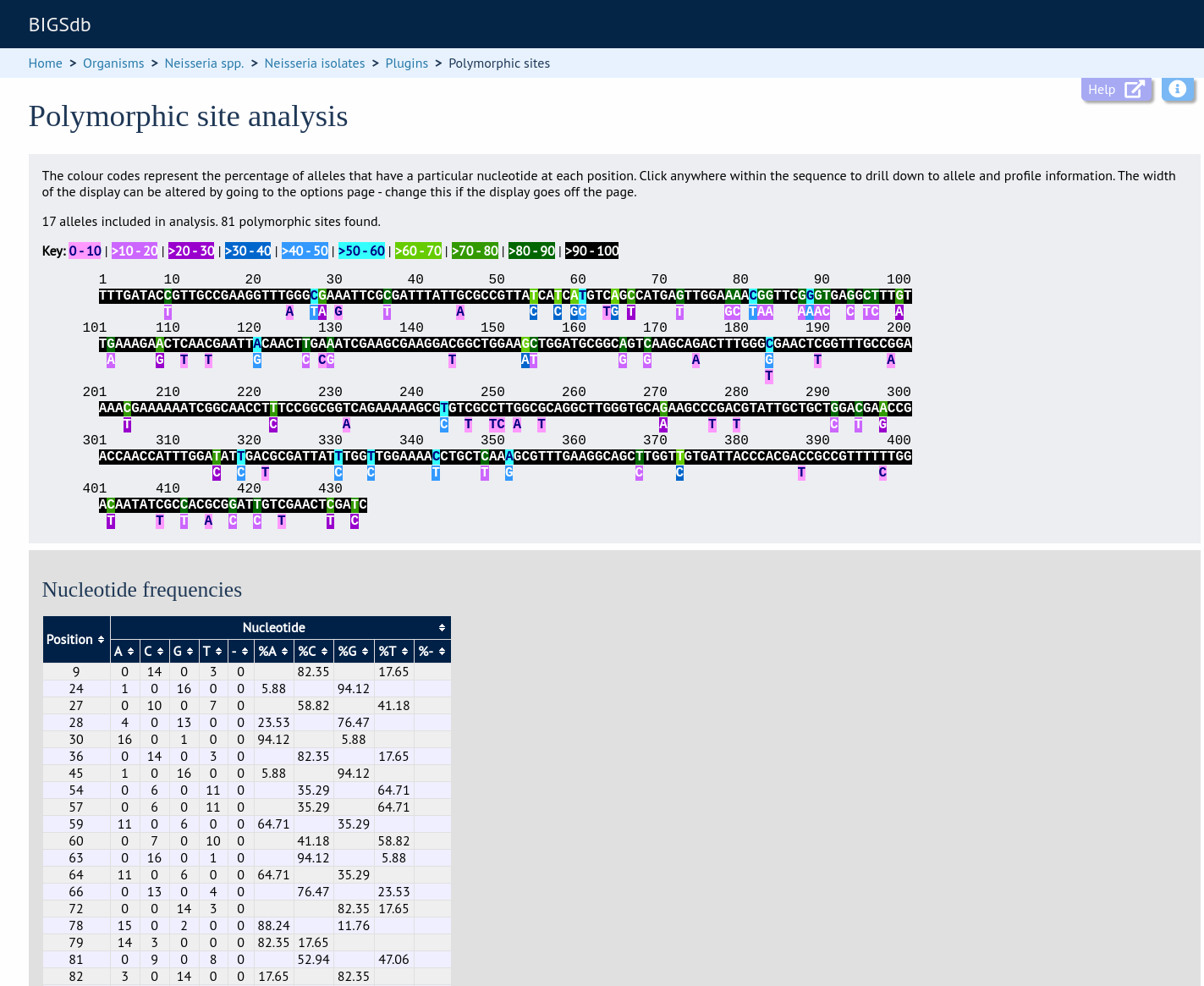Click the >70 - 80 key swatch

[x=475, y=251]
